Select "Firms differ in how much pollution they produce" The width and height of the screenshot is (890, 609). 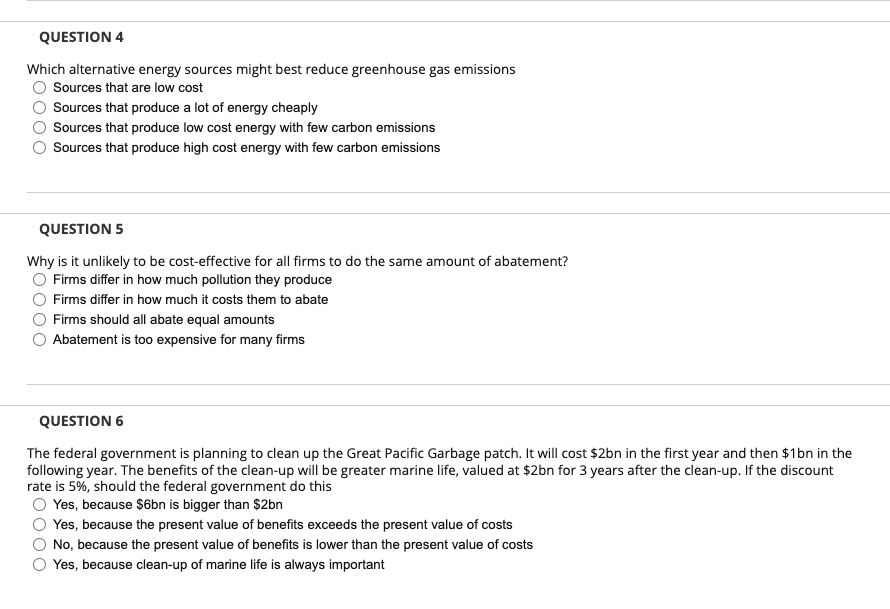click(x=39, y=279)
